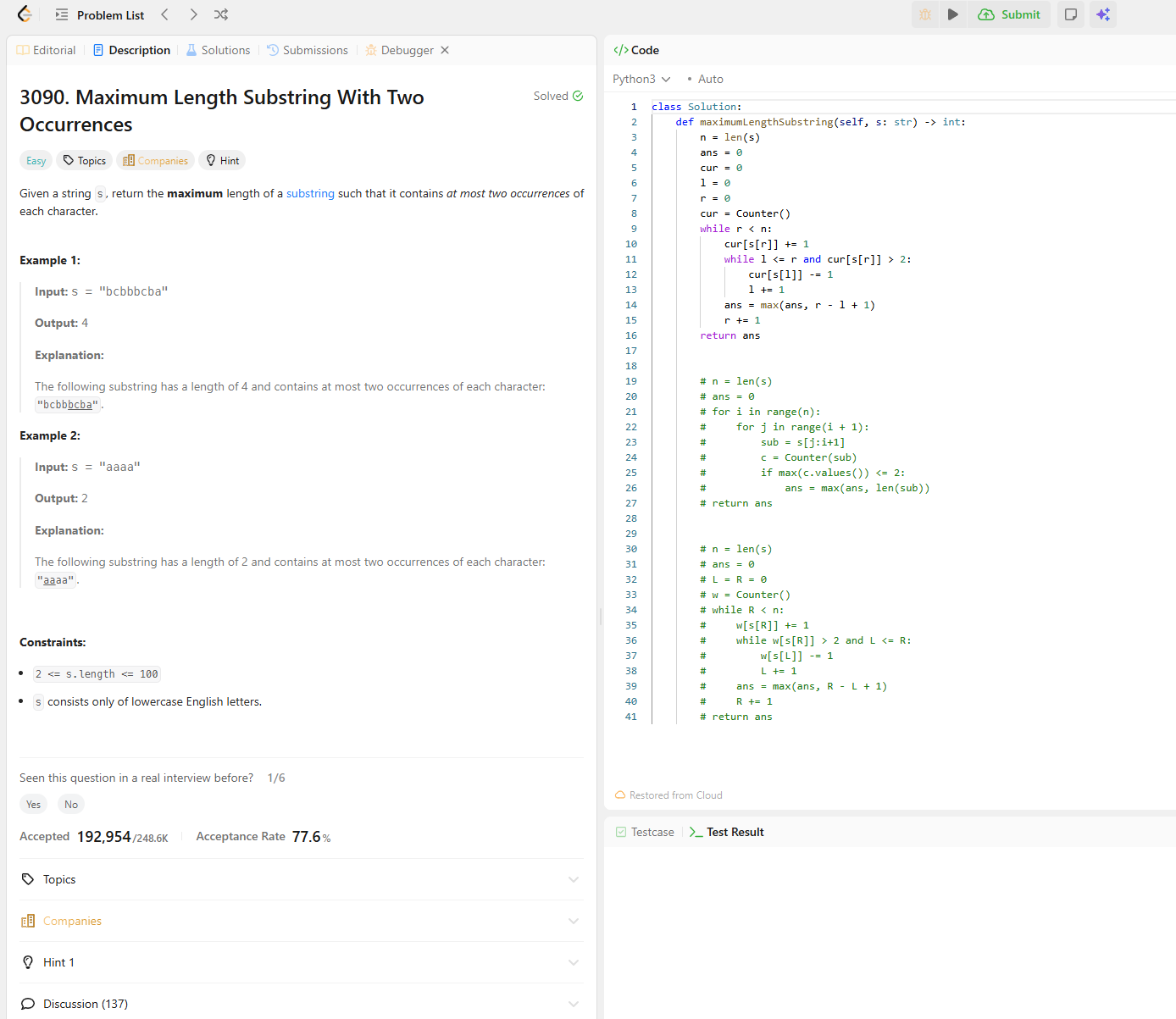The image size is (1176, 1019).
Task: Click the Auto indicator in editor
Action: [706, 79]
